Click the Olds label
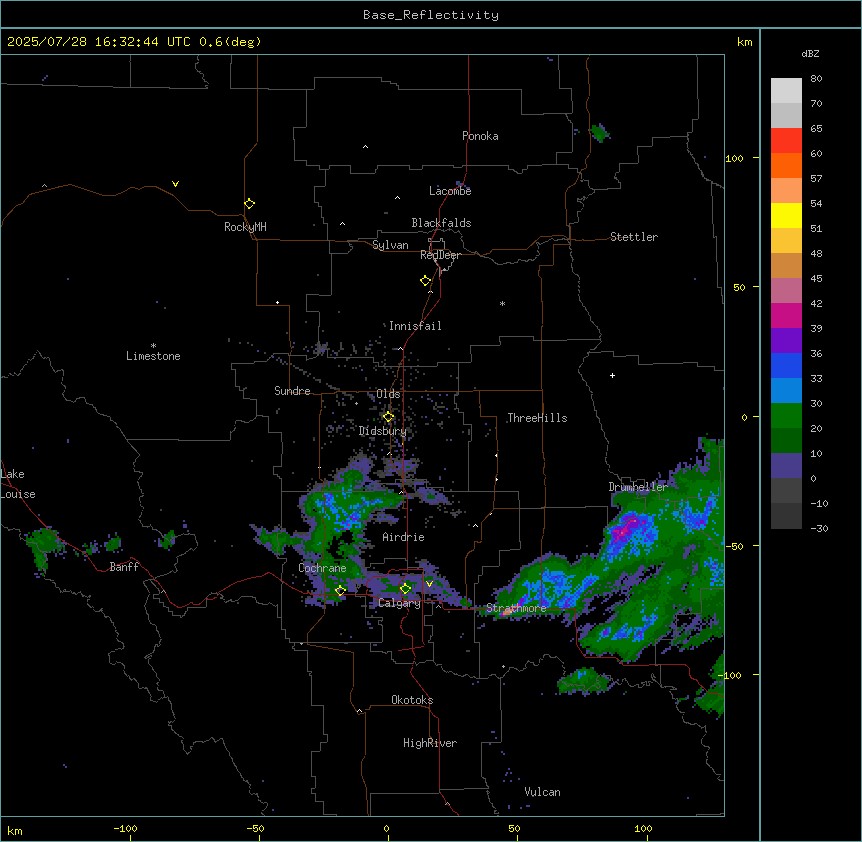Image resolution: width=862 pixels, height=842 pixels. pyautogui.click(x=388, y=394)
